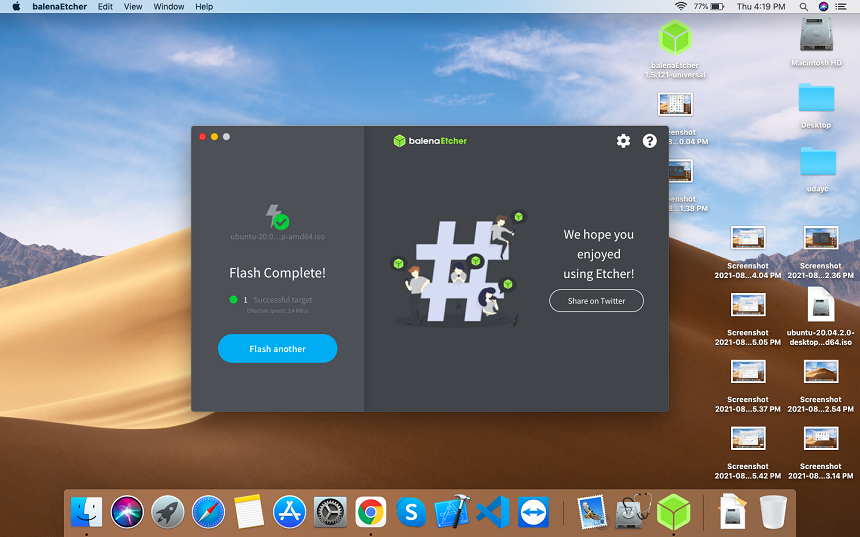Click the Successful target status text

coord(282,299)
